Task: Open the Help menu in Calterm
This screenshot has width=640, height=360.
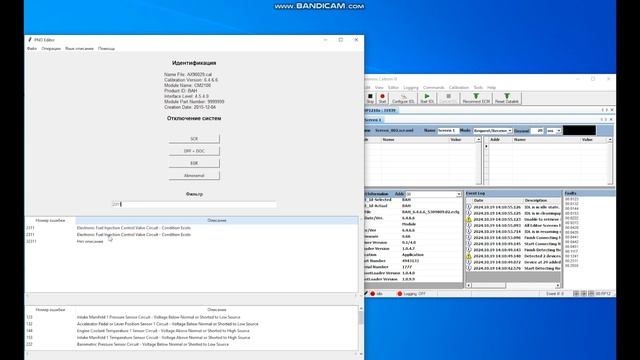Action: pyautogui.click(x=491, y=87)
